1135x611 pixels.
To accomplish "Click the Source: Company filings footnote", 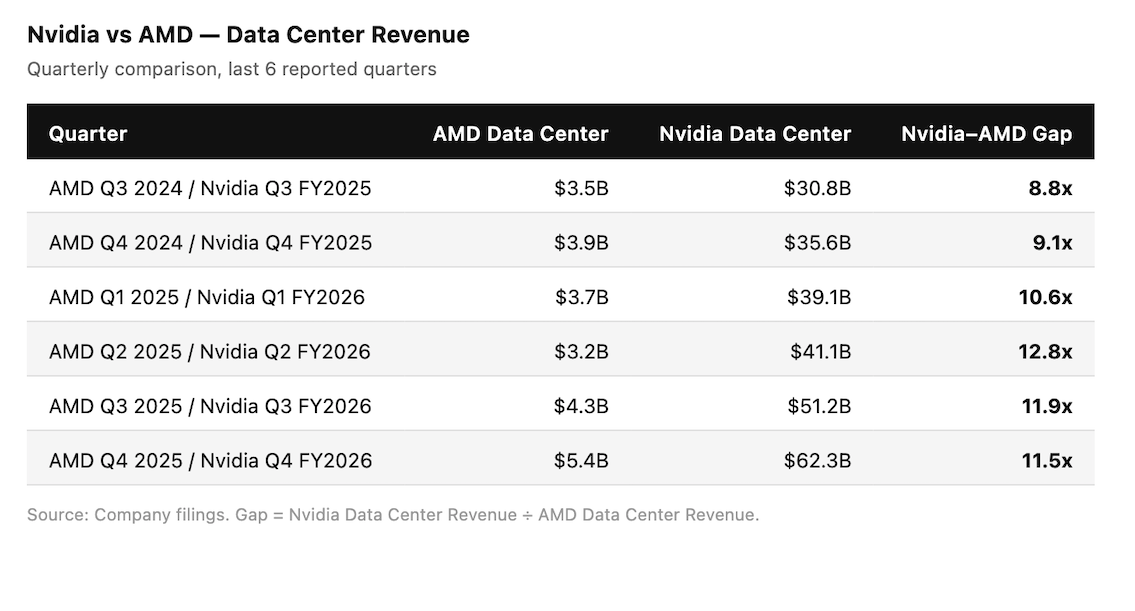I will click(393, 516).
